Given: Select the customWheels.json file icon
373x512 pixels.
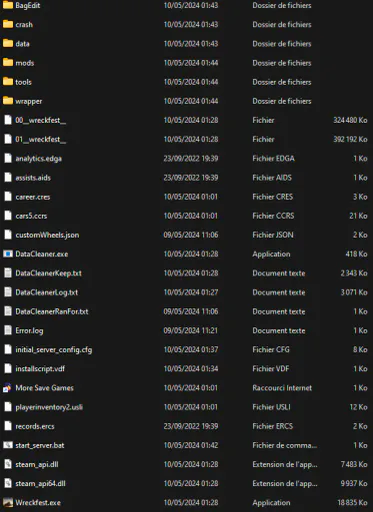Looking at the screenshot, I should pyautogui.click(x=8, y=235).
